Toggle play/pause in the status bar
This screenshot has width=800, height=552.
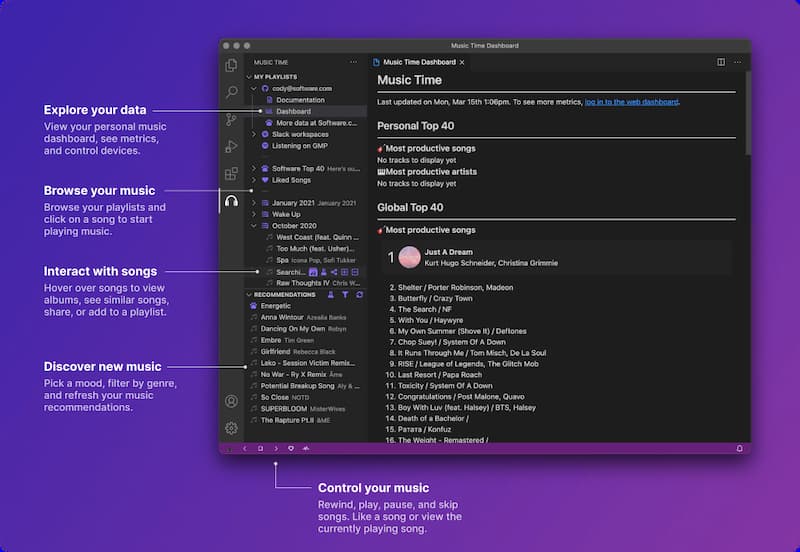(260, 448)
